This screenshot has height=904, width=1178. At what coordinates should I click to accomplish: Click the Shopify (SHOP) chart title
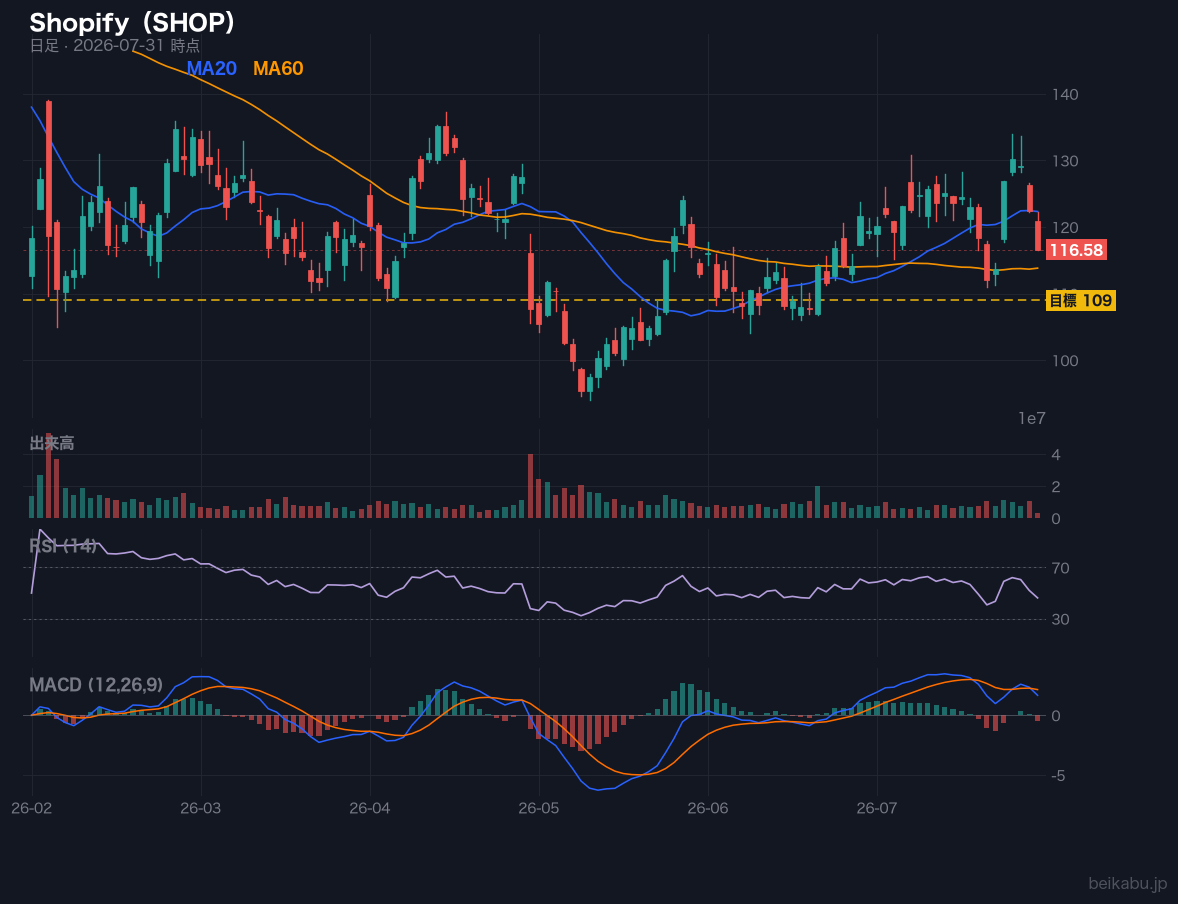point(132,23)
